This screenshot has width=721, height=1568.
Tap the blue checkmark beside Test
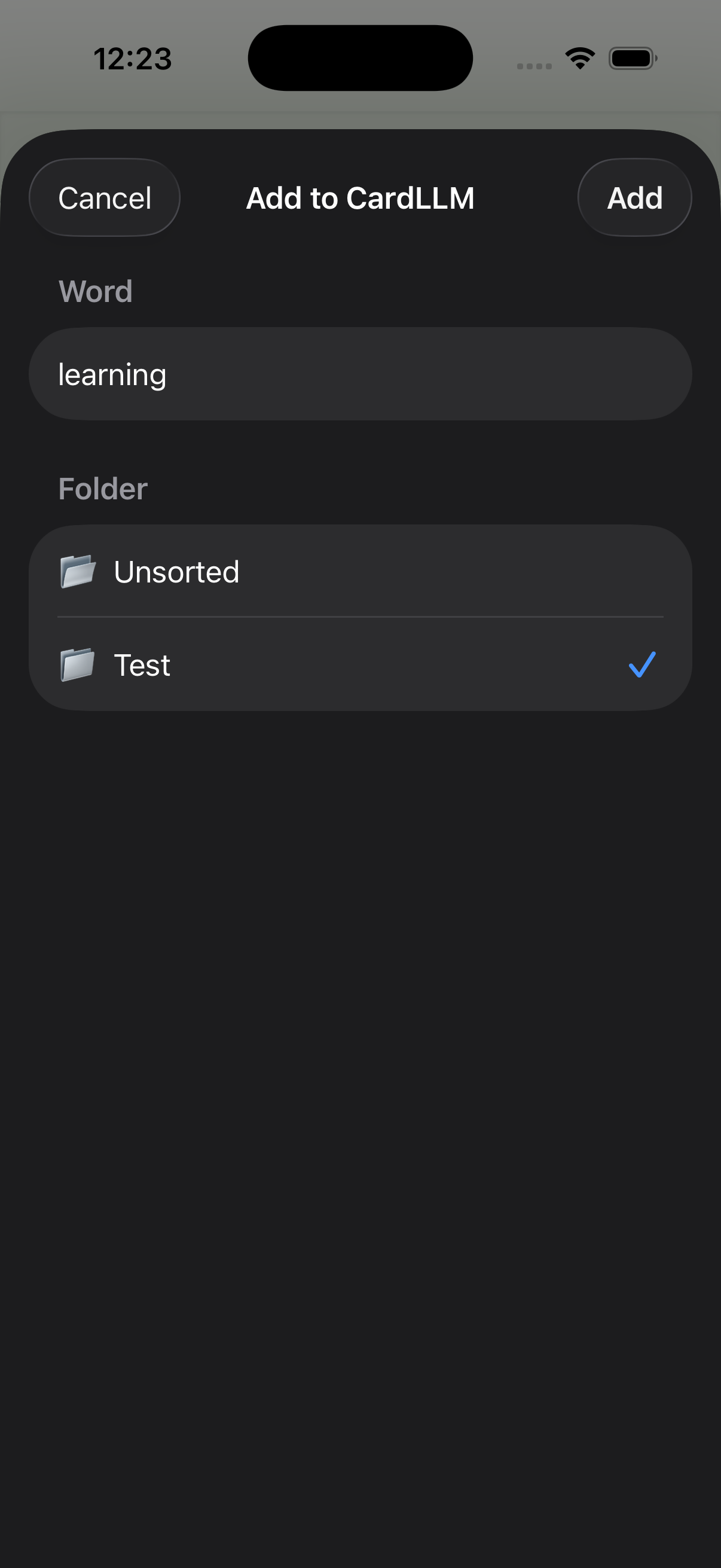point(642,665)
